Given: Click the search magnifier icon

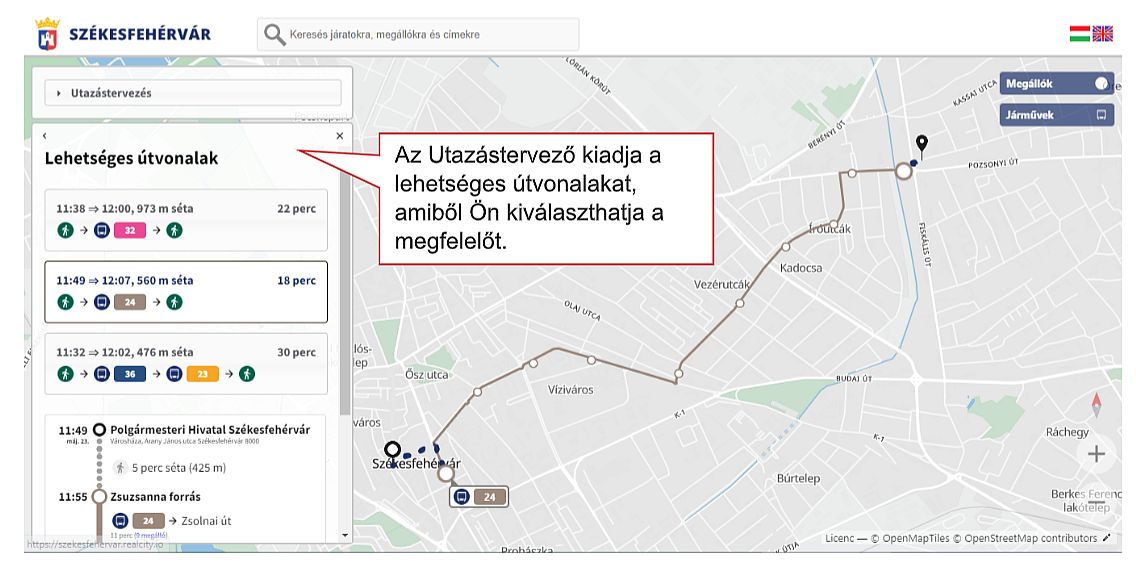Looking at the screenshot, I should point(273,35).
